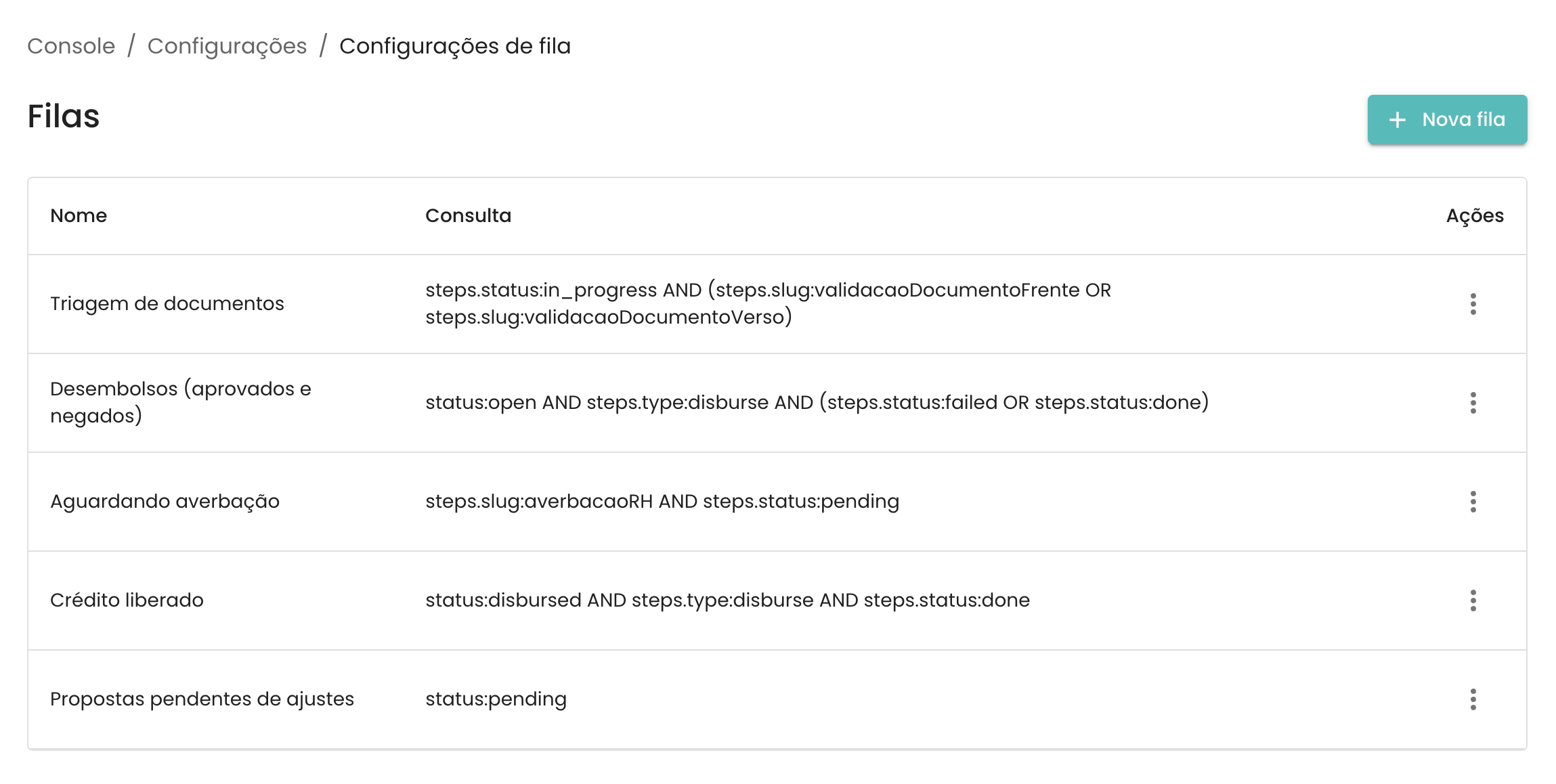This screenshot has height=784, width=1556.
Task: Click the Crédito liberado queue name
Action: [x=127, y=600]
